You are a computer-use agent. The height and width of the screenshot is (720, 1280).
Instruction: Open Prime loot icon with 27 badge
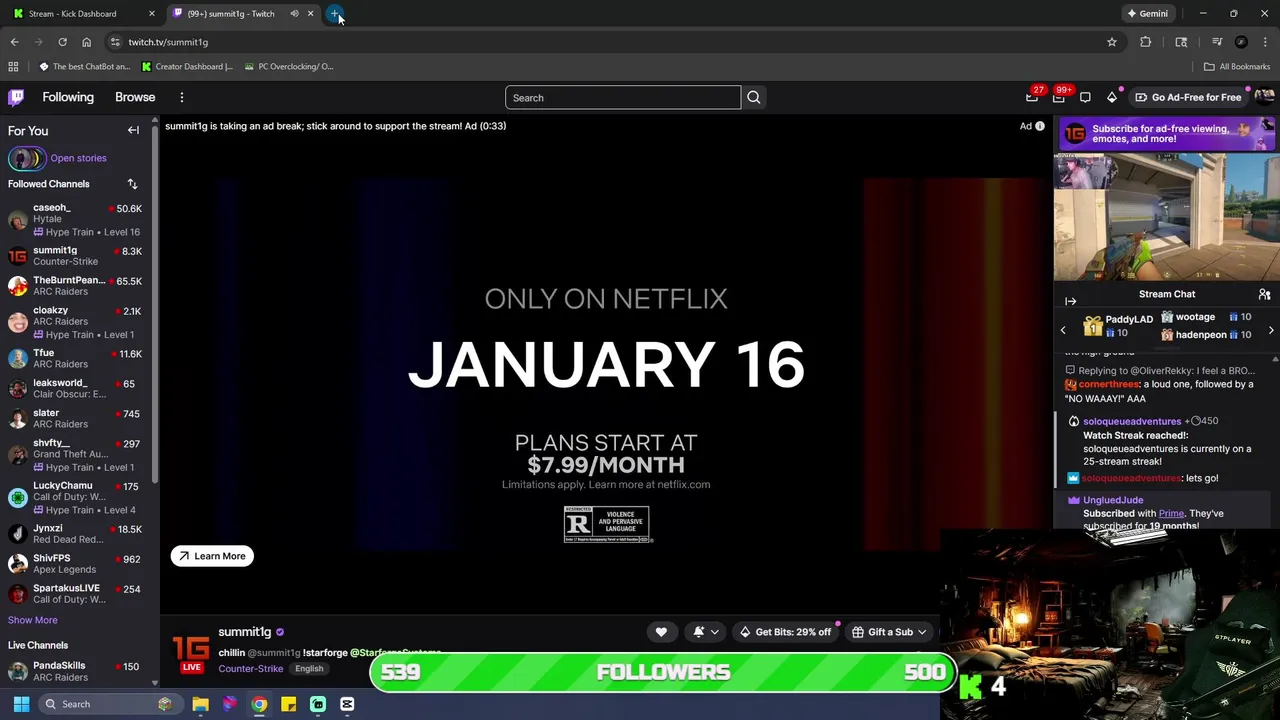(x=1032, y=97)
